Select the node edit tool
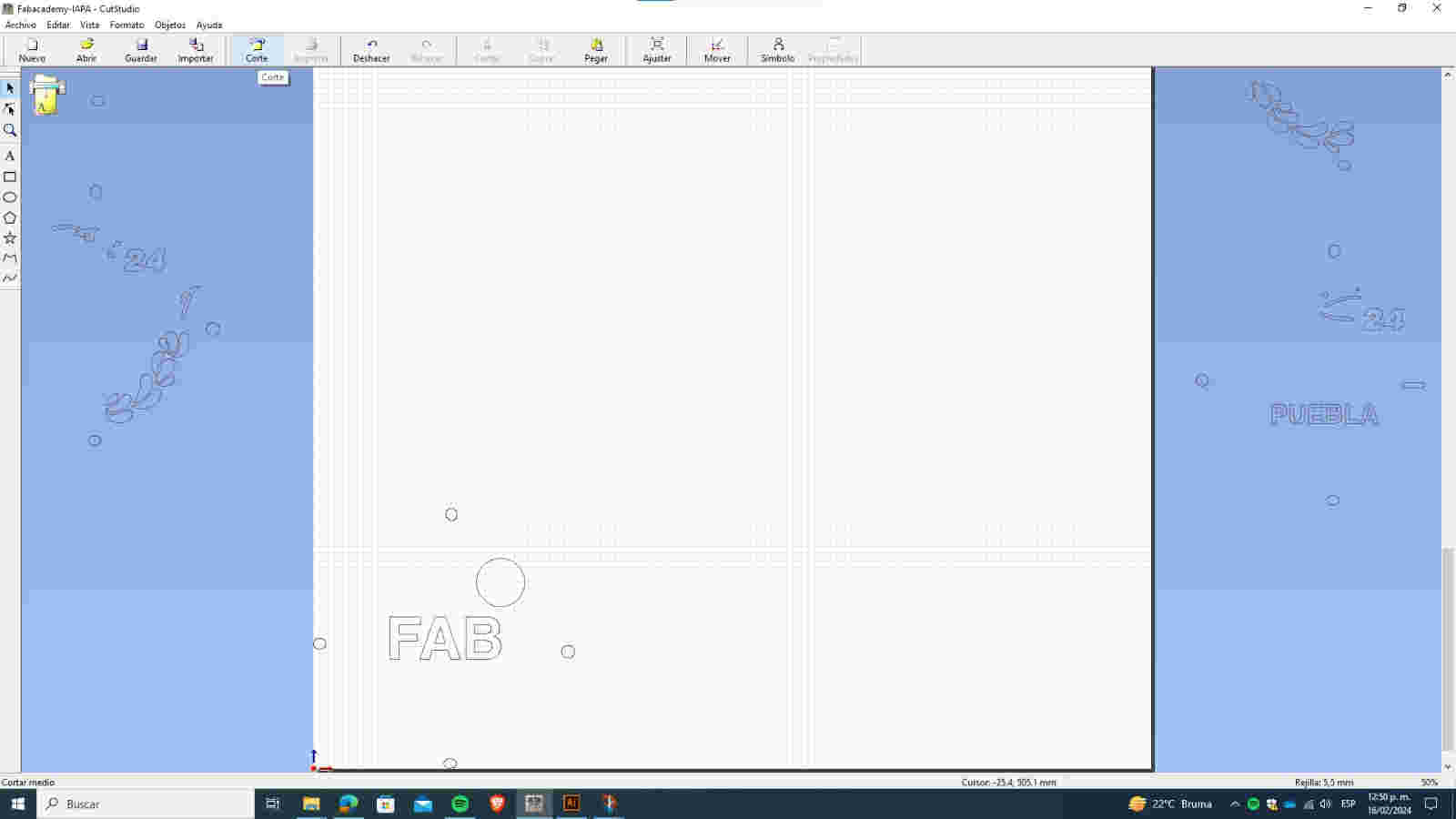Screen dimensions: 1456x819 tap(10, 109)
